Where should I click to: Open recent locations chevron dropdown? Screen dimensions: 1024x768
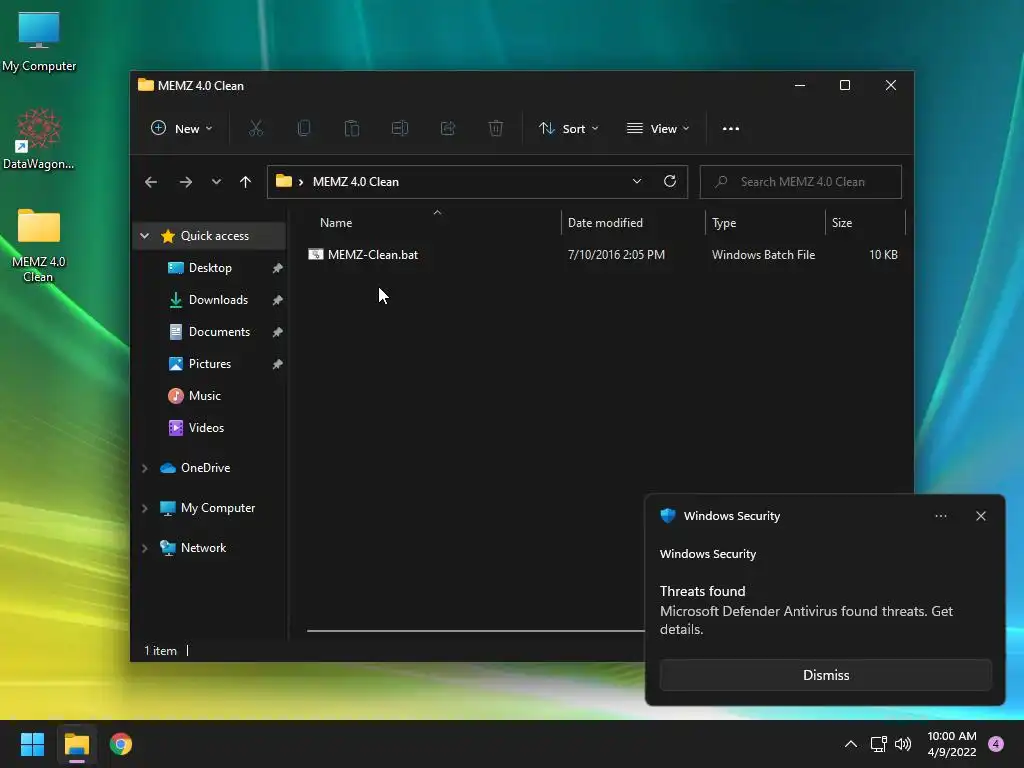(216, 182)
